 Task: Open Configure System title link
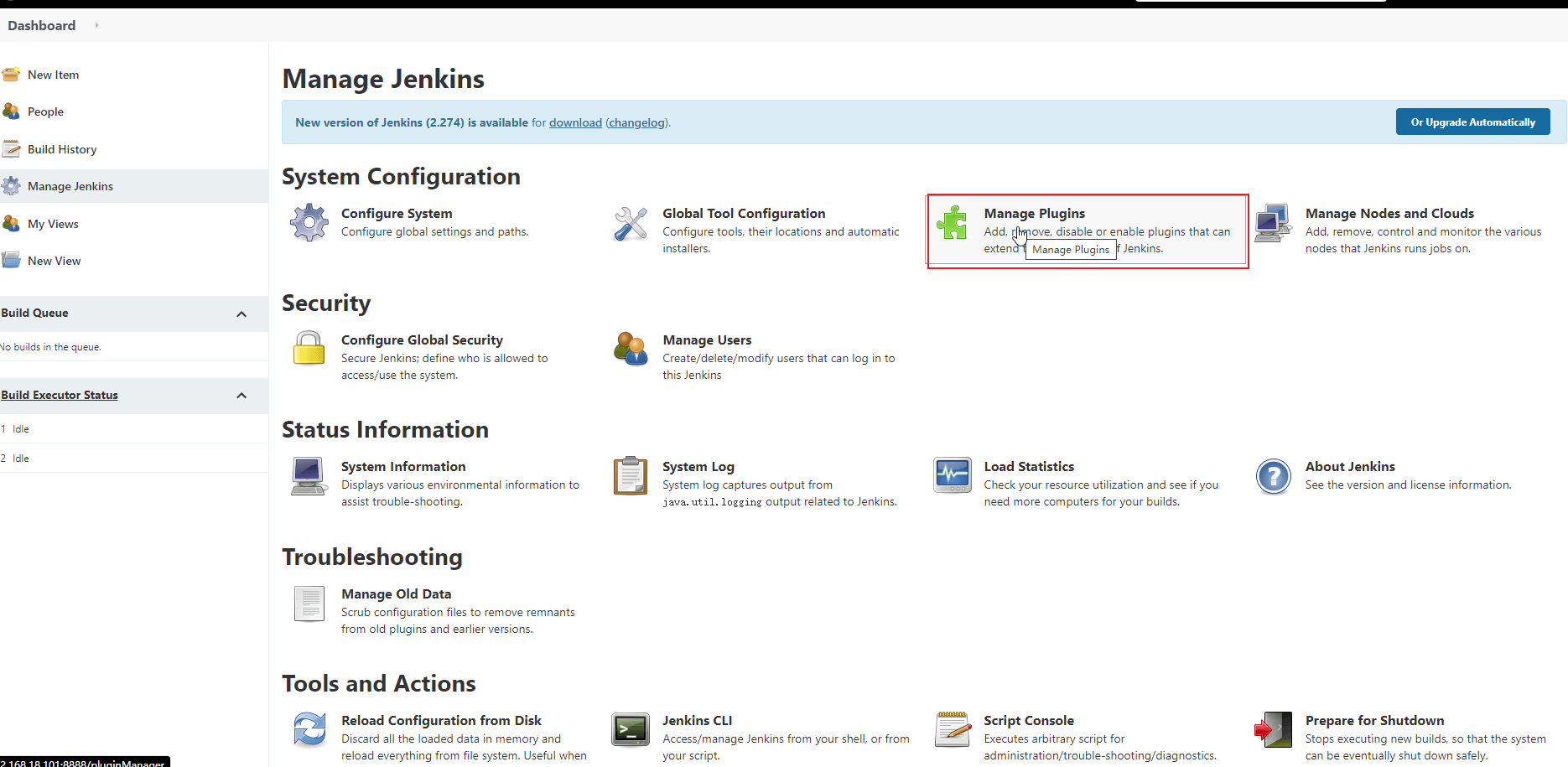397,213
